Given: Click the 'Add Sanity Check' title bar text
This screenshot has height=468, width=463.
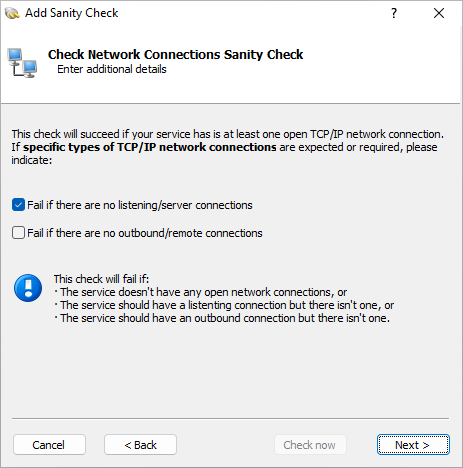Looking at the screenshot, I should point(71,13).
